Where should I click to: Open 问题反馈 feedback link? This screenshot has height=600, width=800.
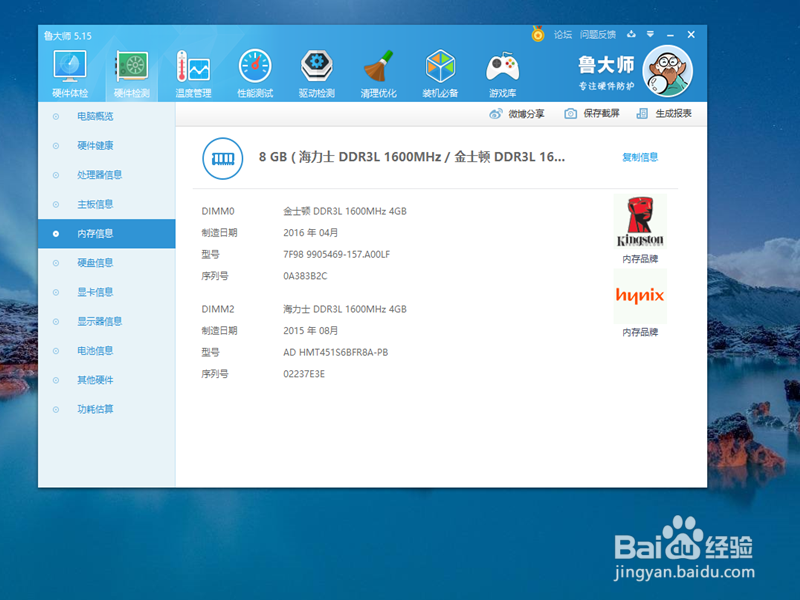tap(598, 35)
